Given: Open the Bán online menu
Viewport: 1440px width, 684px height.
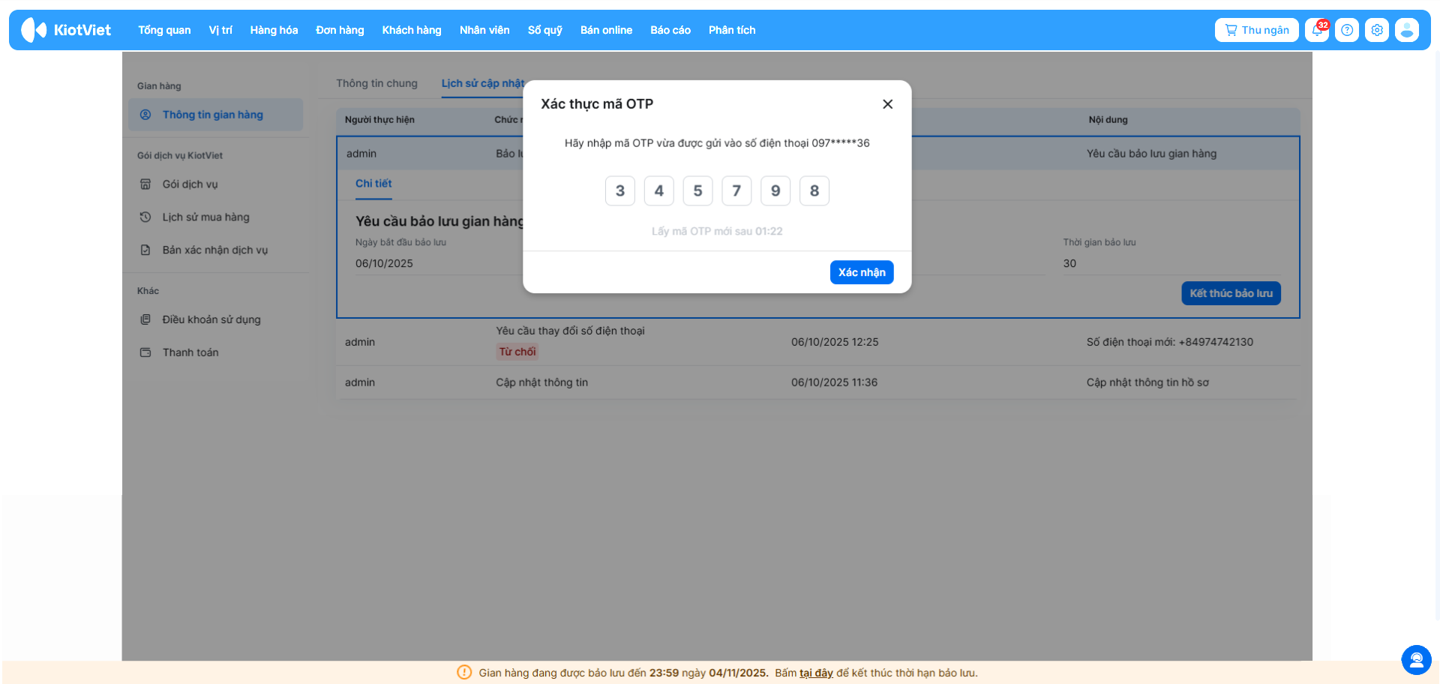Looking at the screenshot, I should point(606,30).
